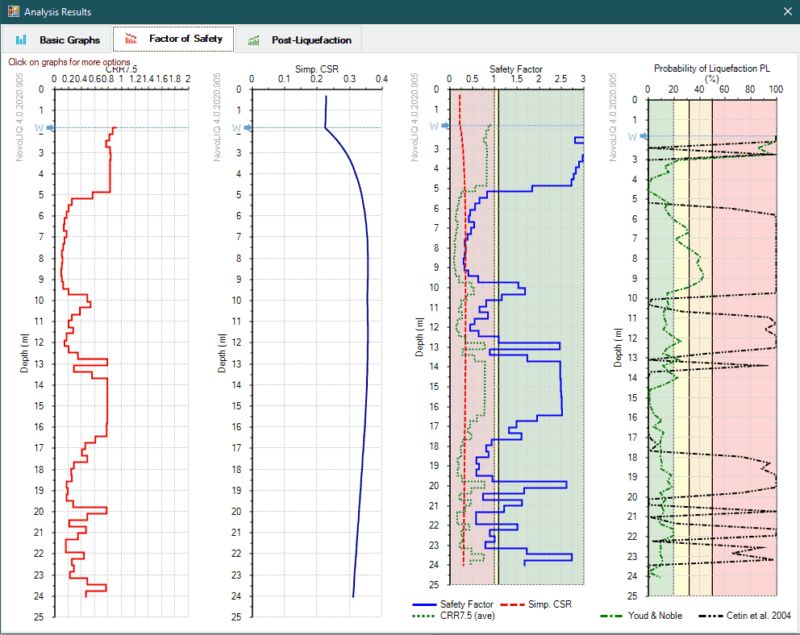The image size is (800, 635).
Task: Click the blue Safety Factor legend line swatch
Action: point(424,605)
